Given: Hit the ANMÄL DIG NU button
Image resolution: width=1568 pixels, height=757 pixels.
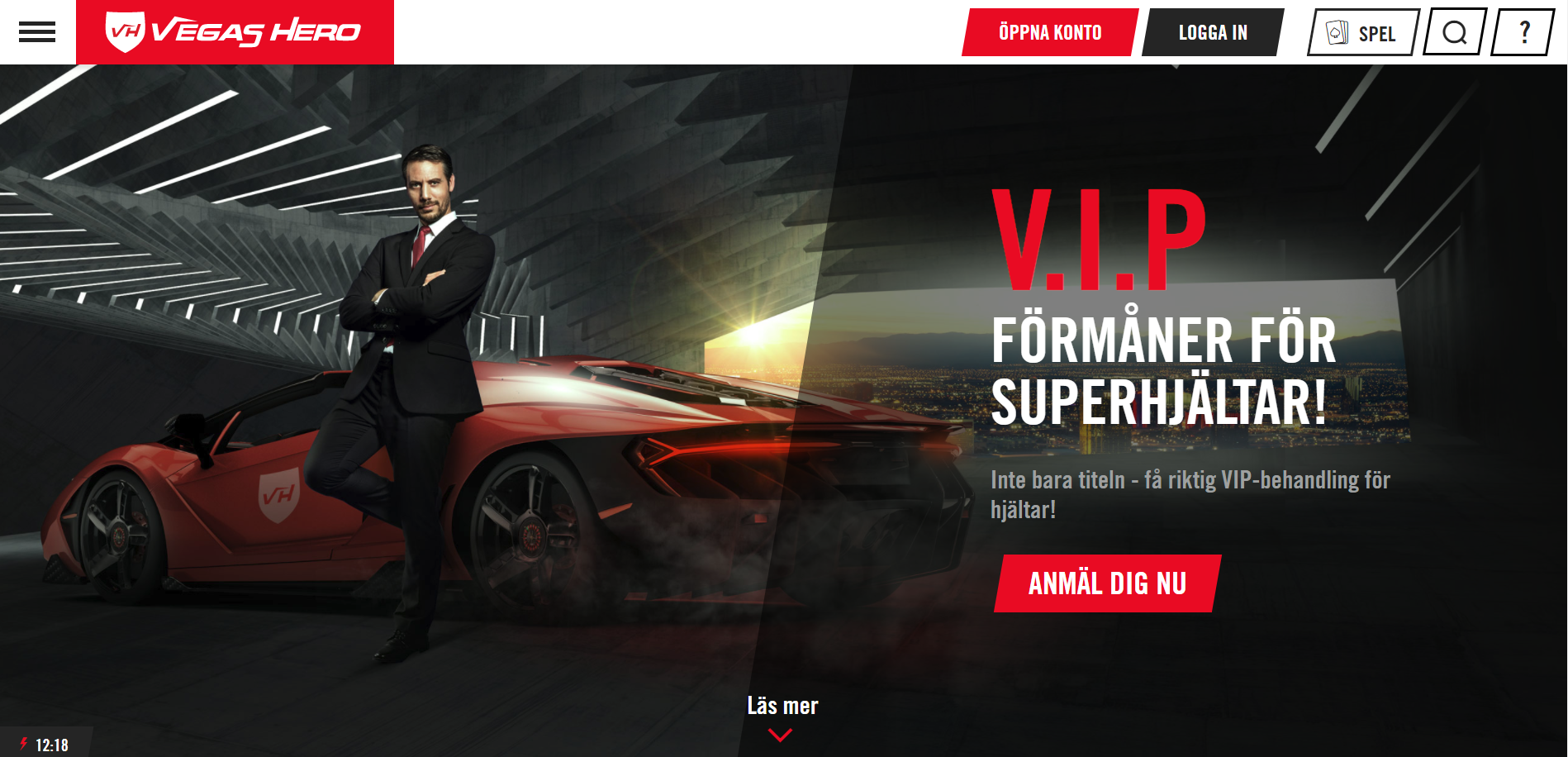Looking at the screenshot, I should pos(1107,583).
